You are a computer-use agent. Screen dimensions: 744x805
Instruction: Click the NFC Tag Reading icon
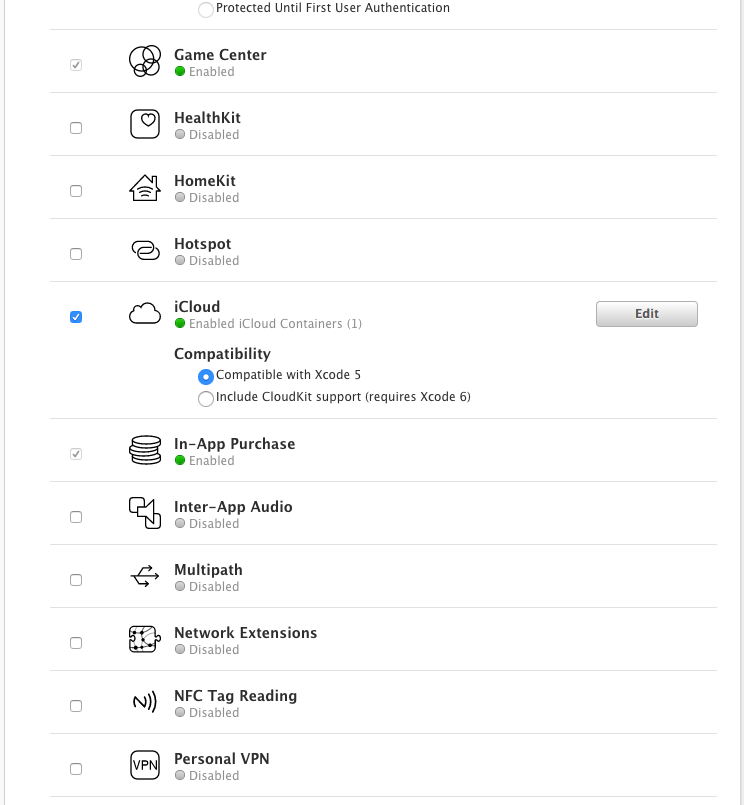pyautogui.click(x=145, y=702)
